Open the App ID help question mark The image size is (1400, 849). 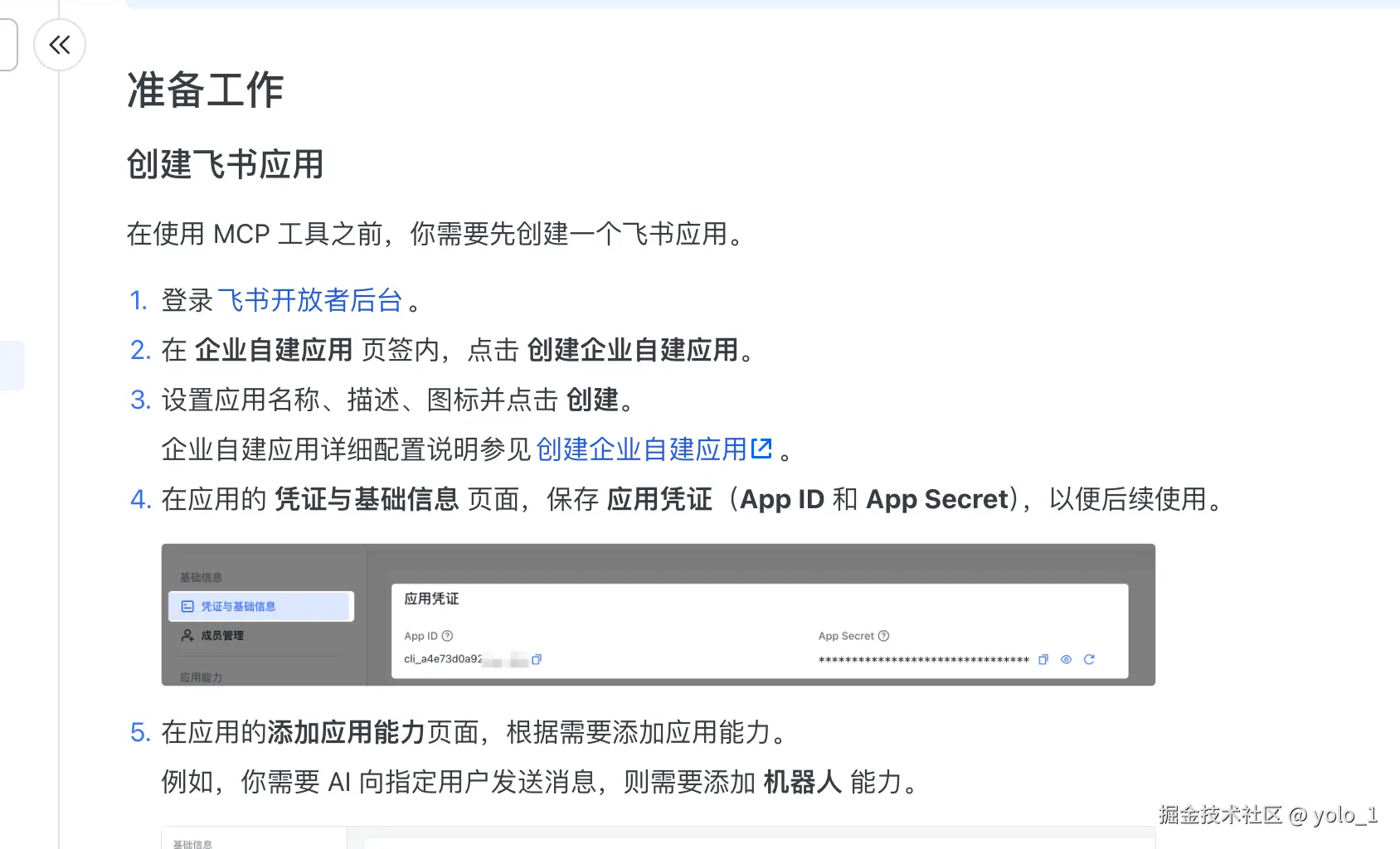coord(445,636)
